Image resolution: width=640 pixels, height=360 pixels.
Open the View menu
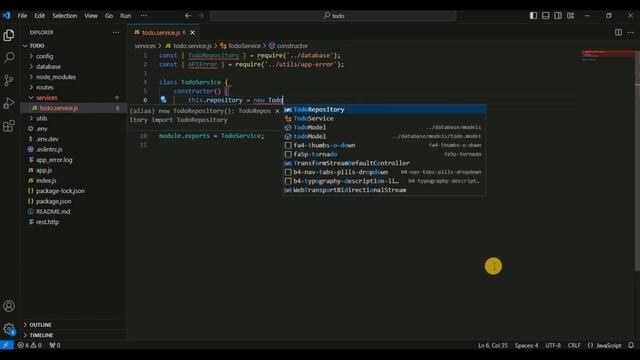(x=91, y=16)
